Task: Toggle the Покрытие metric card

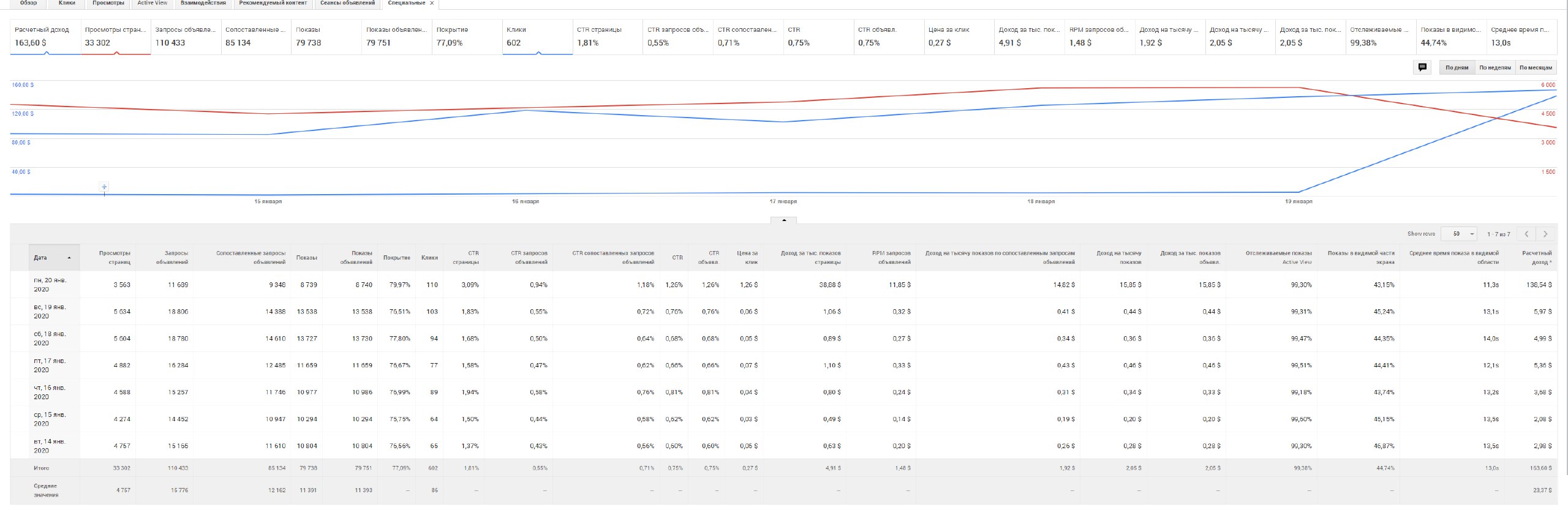Action: (x=467, y=37)
